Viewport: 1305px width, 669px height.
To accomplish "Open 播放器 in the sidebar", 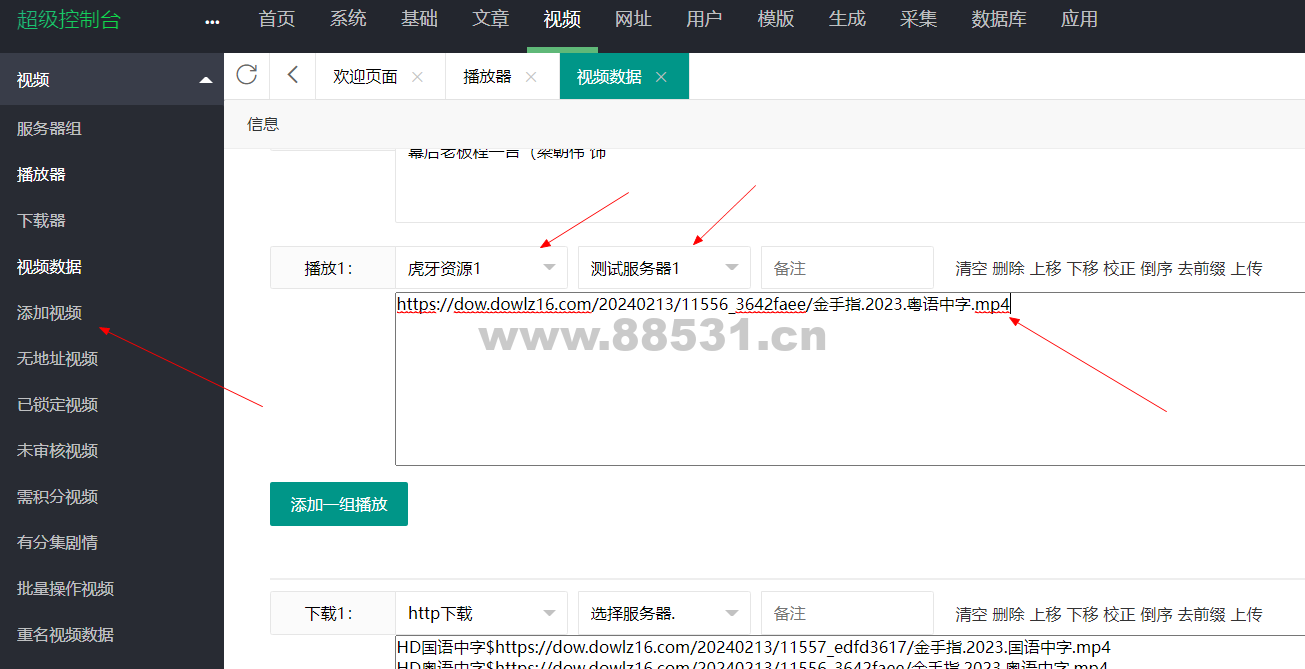I will coord(41,174).
